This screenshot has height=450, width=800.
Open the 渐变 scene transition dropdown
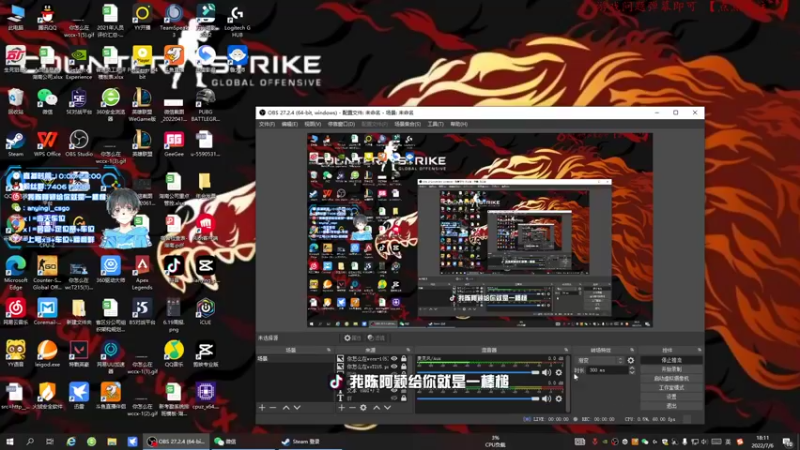click(599, 360)
